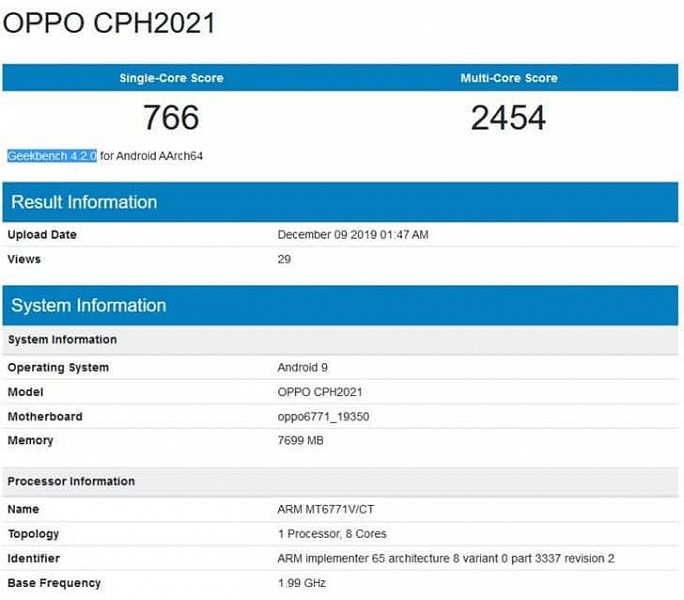Click the Base Frequency label
This screenshot has width=684, height=600.
click(54, 583)
